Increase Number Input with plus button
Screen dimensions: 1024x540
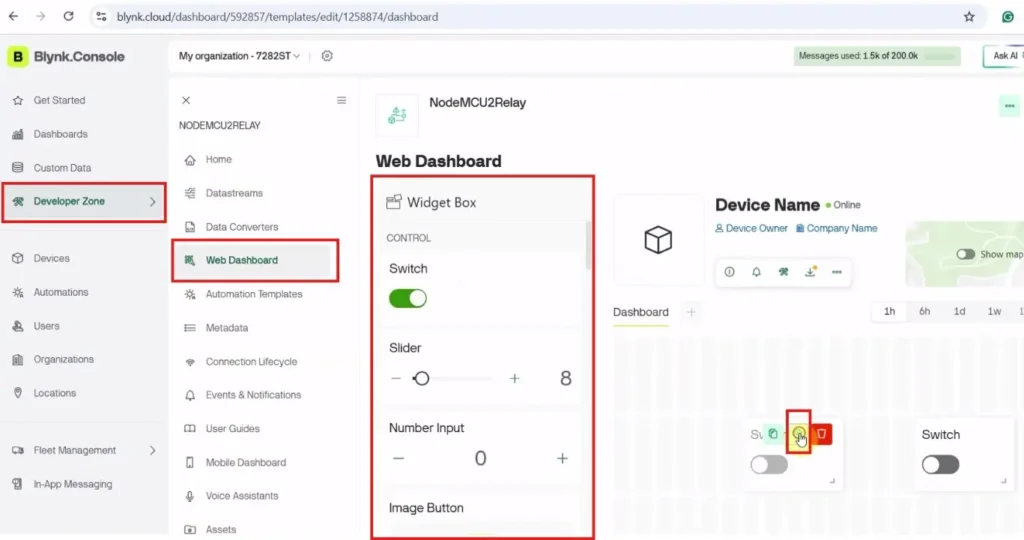point(562,458)
